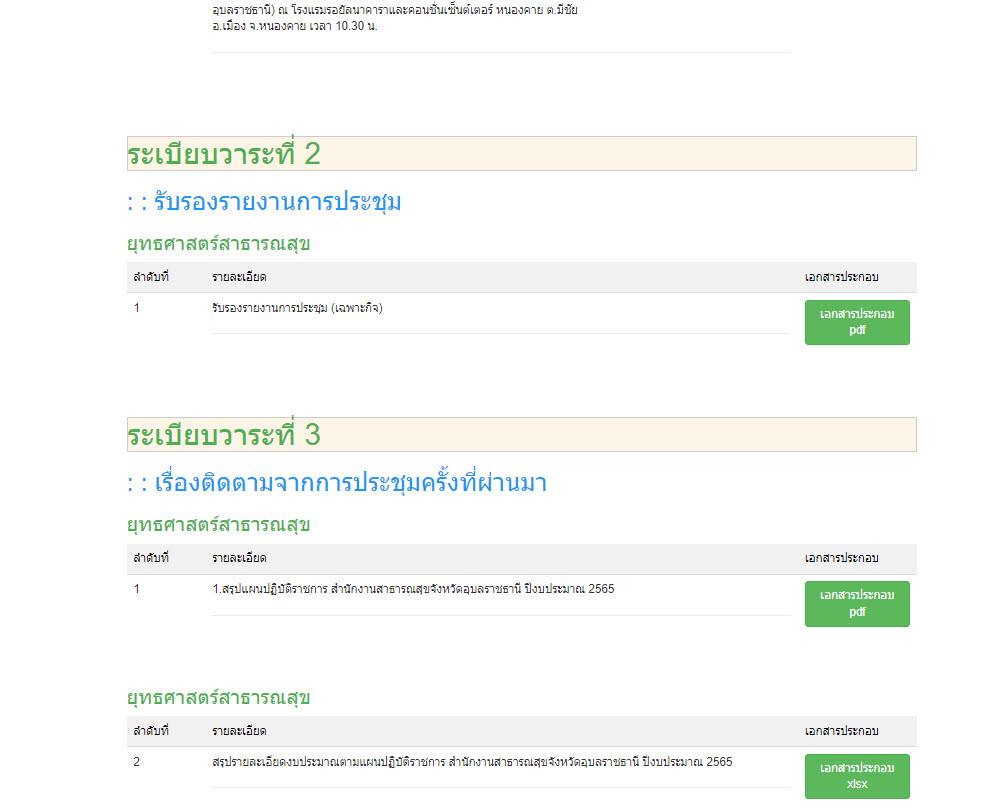The height and width of the screenshot is (808, 1000).
Task: Open the pdf for สรุปแผนปฏิบัติราชการ 2565
Action: [857, 604]
